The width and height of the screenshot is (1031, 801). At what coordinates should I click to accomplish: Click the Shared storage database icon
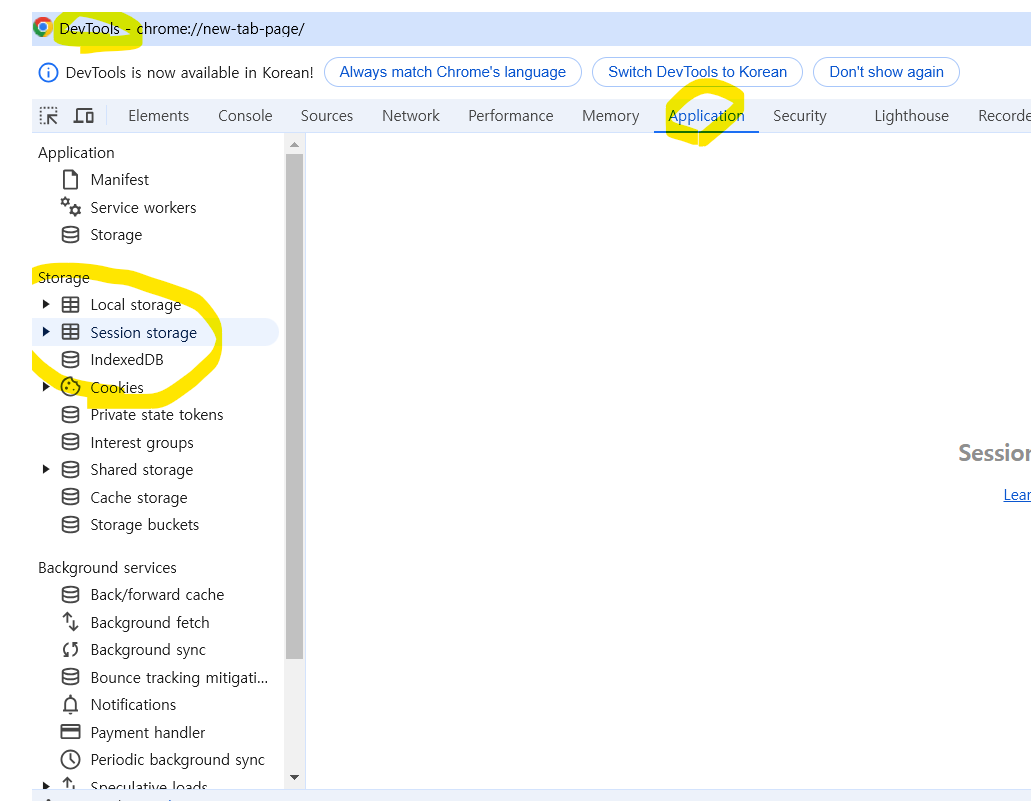(x=70, y=470)
